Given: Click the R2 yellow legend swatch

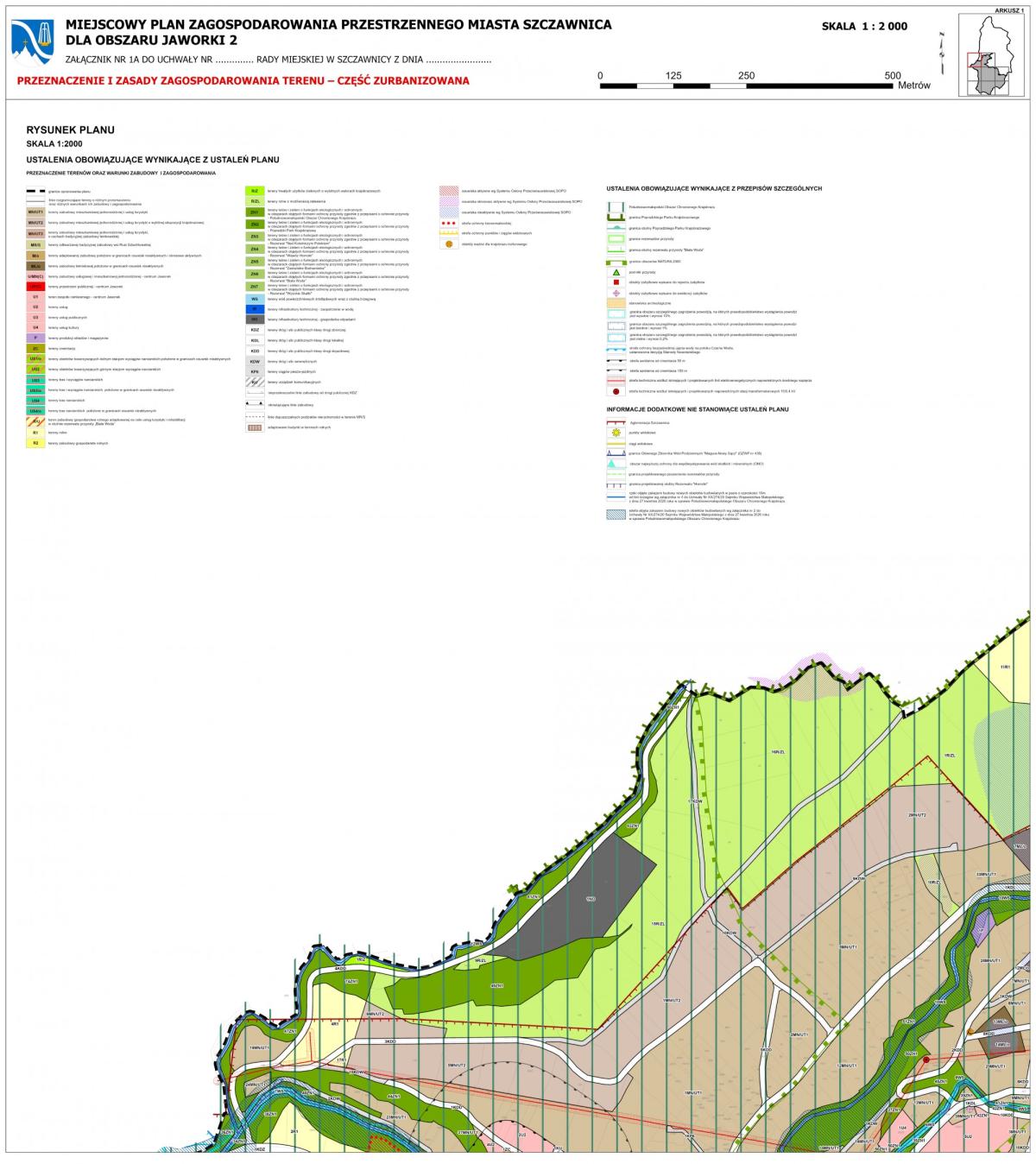Looking at the screenshot, I should pyautogui.click(x=35, y=443).
